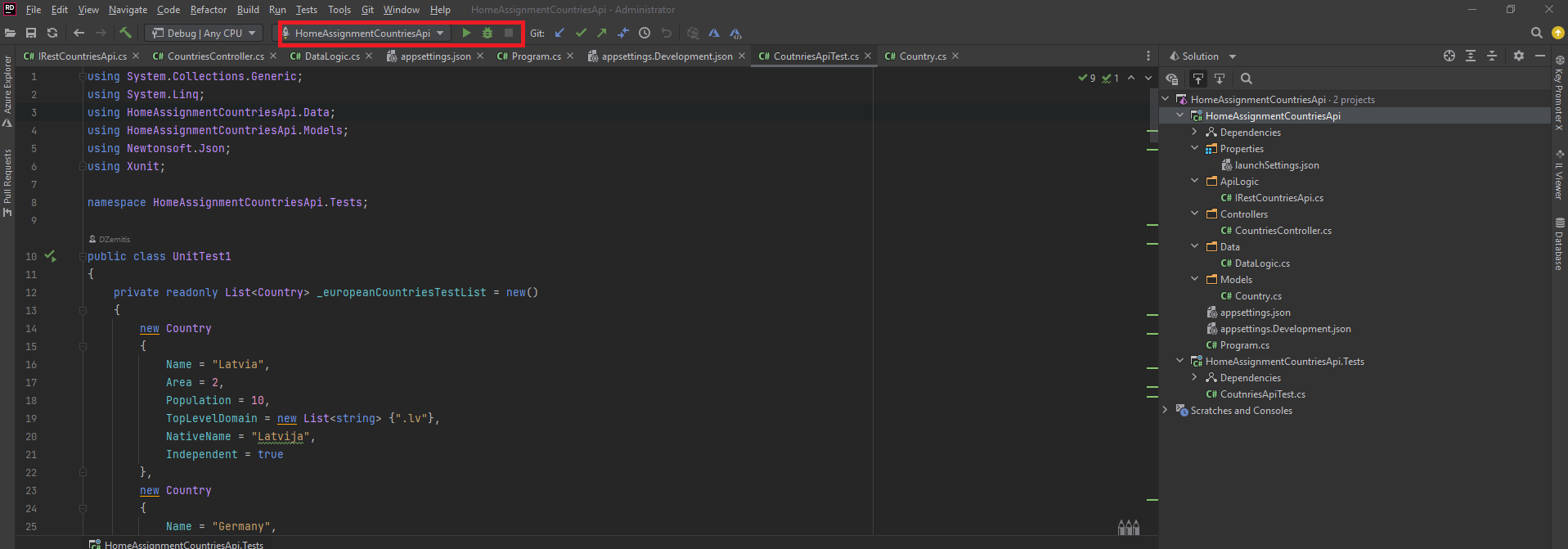Open Azure toolbar icon after the Rollback arrow
Image resolution: width=1568 pixels, height=549 pixels.
[x=693, y=33]
